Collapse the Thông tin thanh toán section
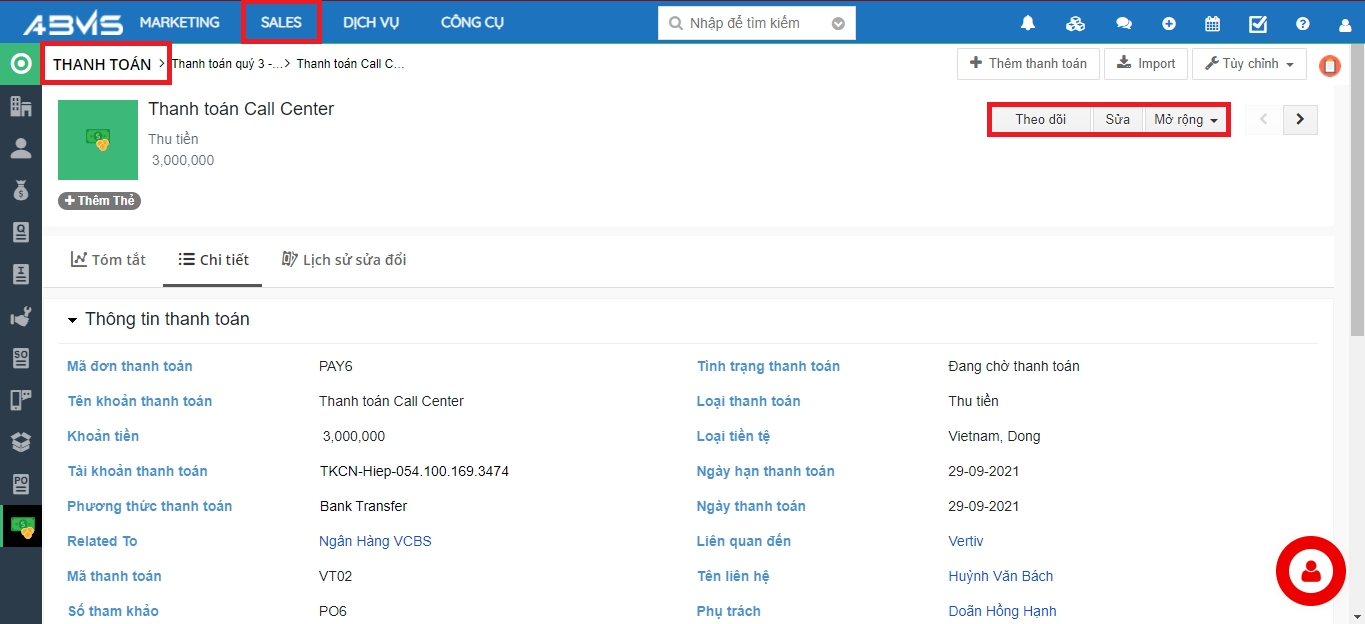 click(x=72, y=320)
